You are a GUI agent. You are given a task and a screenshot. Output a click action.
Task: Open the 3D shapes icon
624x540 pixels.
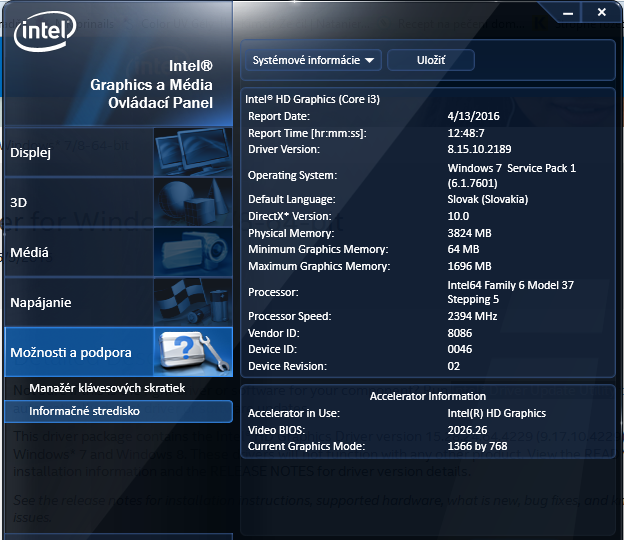click(x=193, y=202)
